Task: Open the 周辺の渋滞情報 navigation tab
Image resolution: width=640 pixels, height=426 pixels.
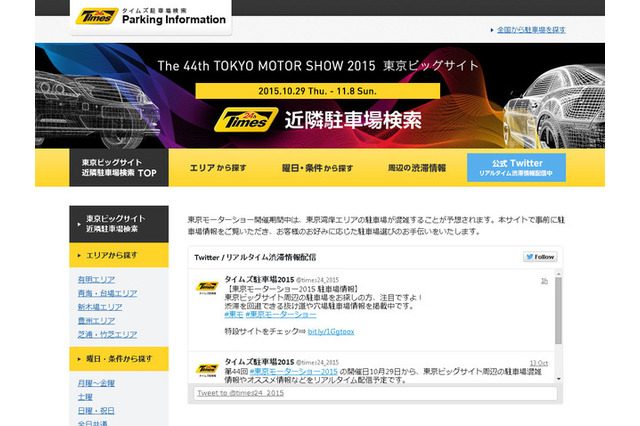Action: click(416, 168)
